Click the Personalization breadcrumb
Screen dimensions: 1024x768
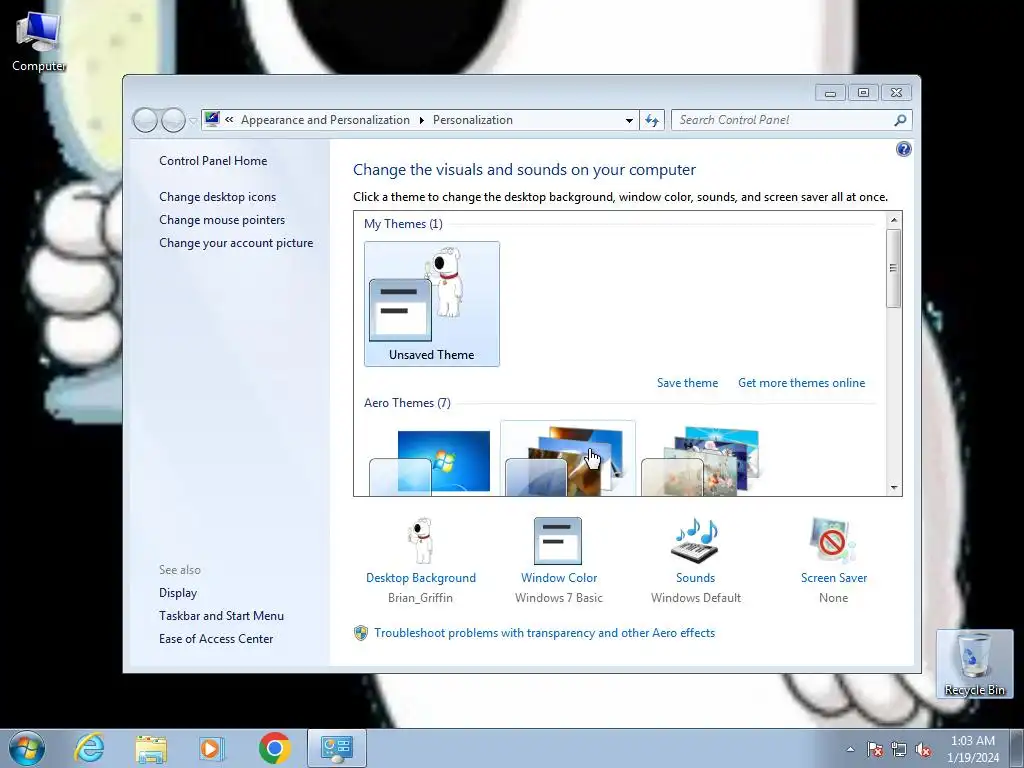(473, 120)
